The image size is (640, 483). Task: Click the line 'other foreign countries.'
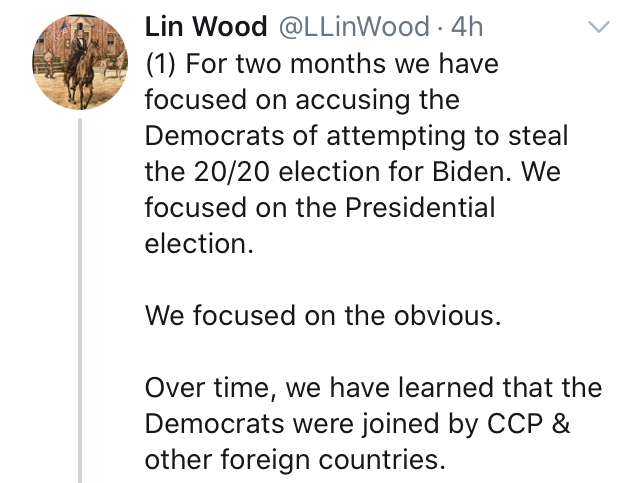[295, 459]
